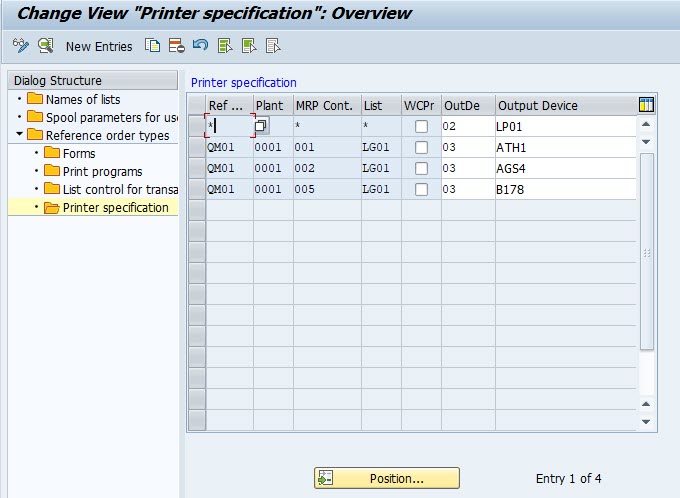This screenshot has width=680, height=498.
Task: Click the Output Device column header
Action: click(566, 105)
